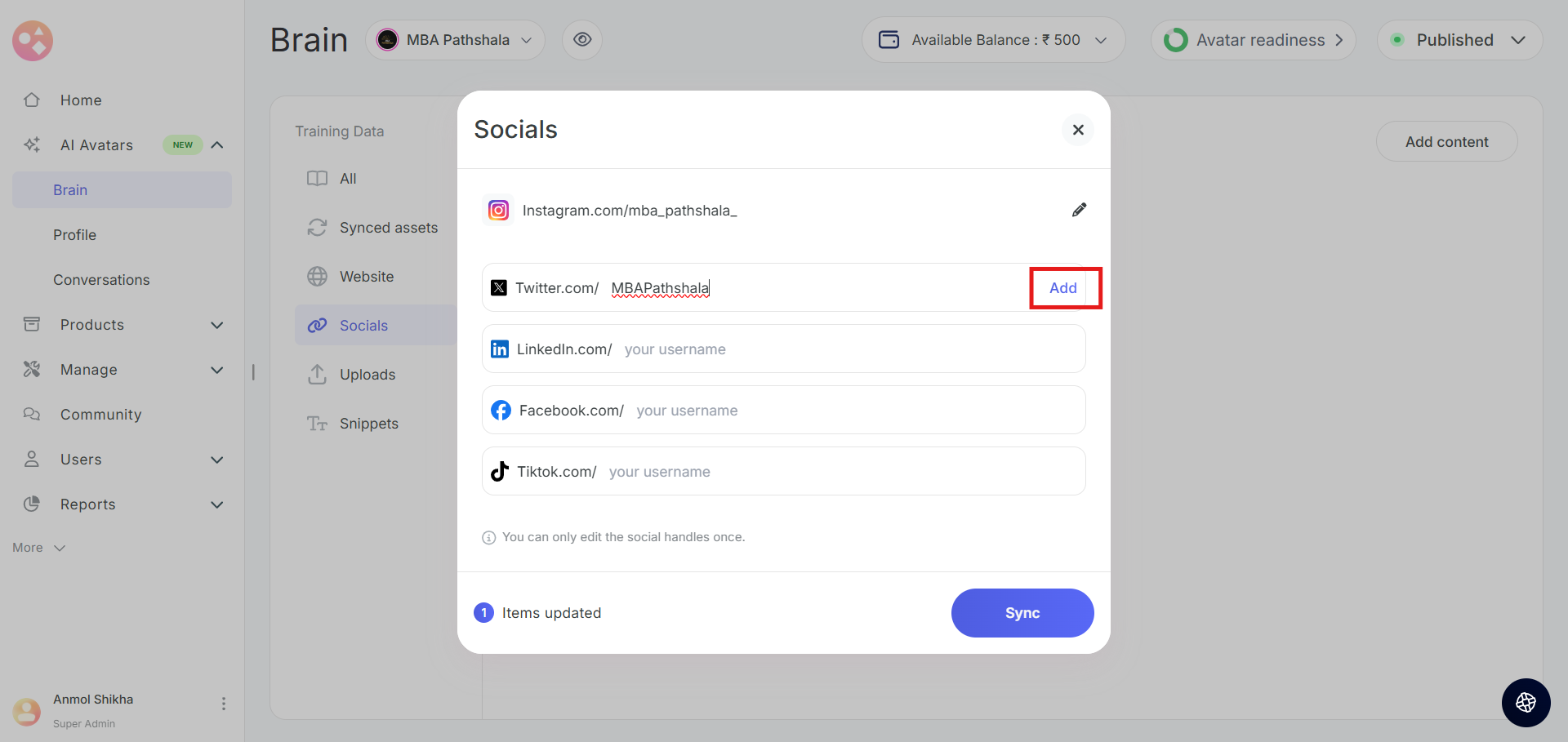Open Conversations in the sidebar
This screenshot has height=742, width=1568.
pos(101,280)
